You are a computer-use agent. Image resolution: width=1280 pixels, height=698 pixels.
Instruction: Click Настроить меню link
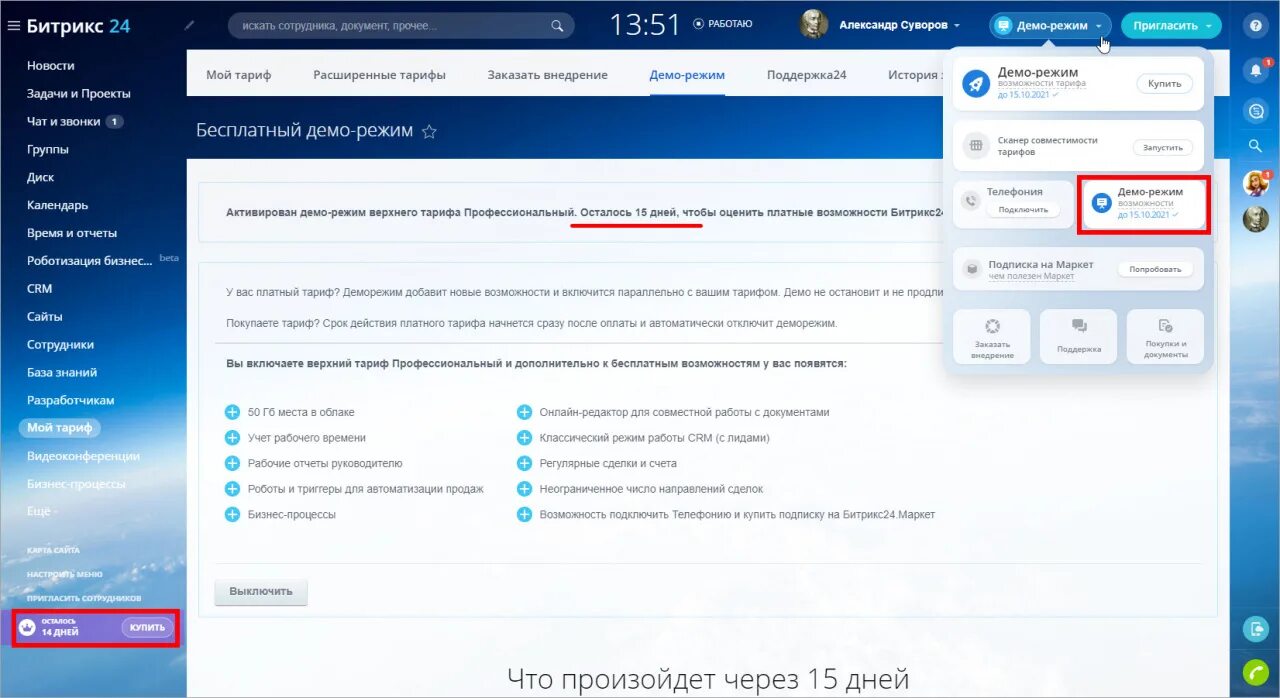point(65,574)
